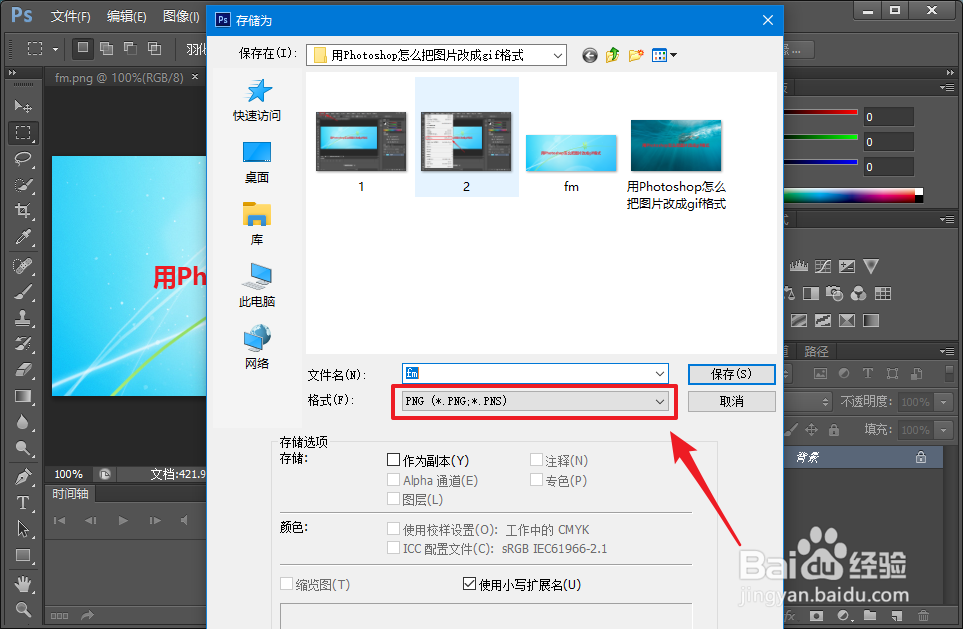Select the Dodge tool
963x629 pixels.
point(23,448)
